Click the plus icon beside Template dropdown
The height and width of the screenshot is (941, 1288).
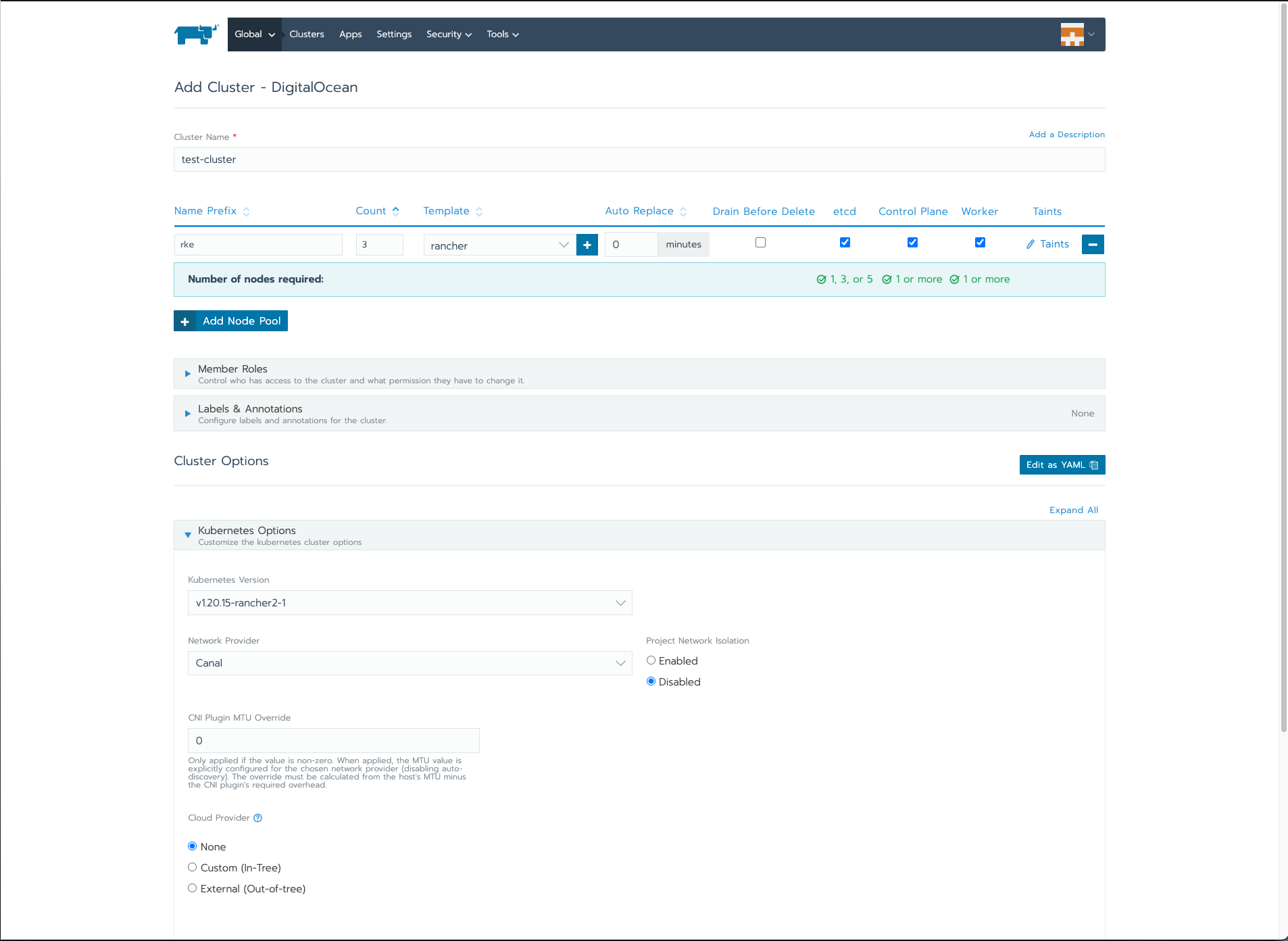(587, 245)
